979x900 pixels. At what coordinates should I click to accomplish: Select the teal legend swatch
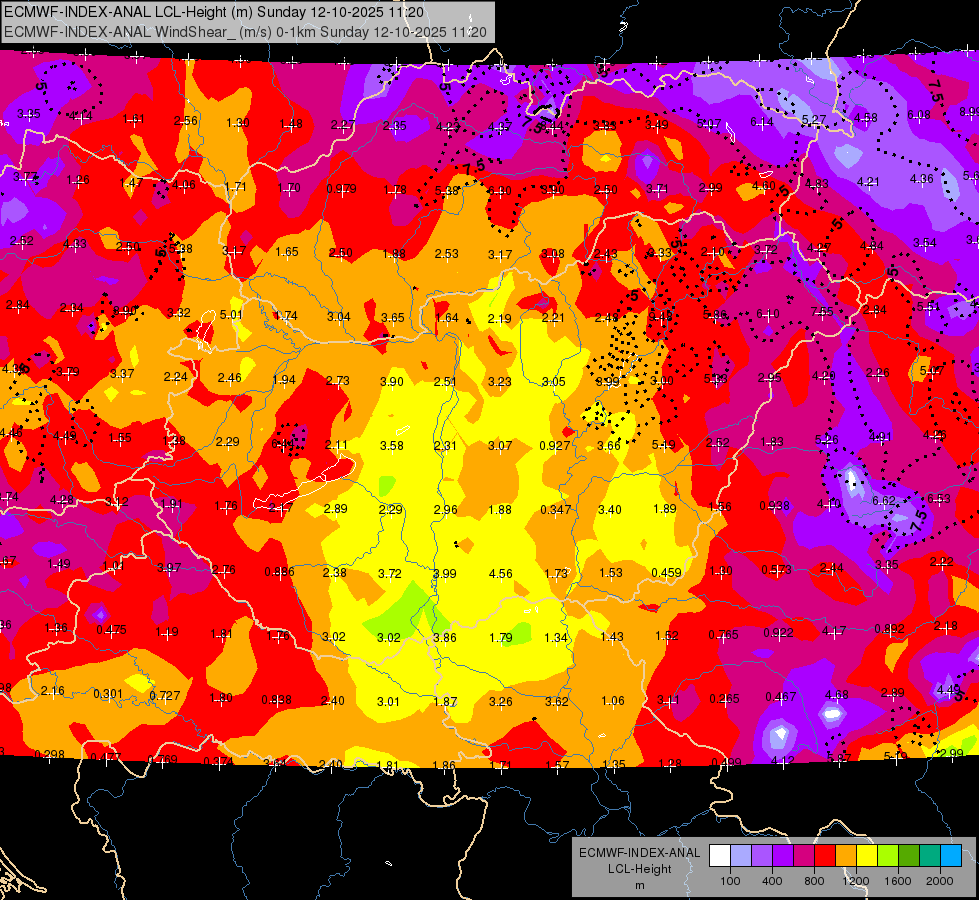click(x=930, y=856)
